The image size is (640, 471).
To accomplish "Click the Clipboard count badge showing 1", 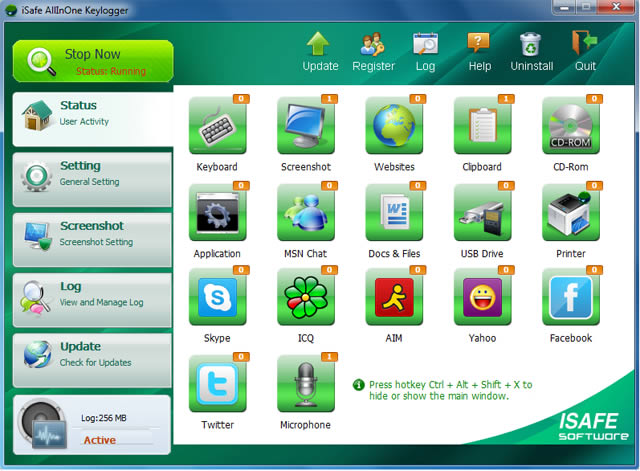I will [506, 99].
